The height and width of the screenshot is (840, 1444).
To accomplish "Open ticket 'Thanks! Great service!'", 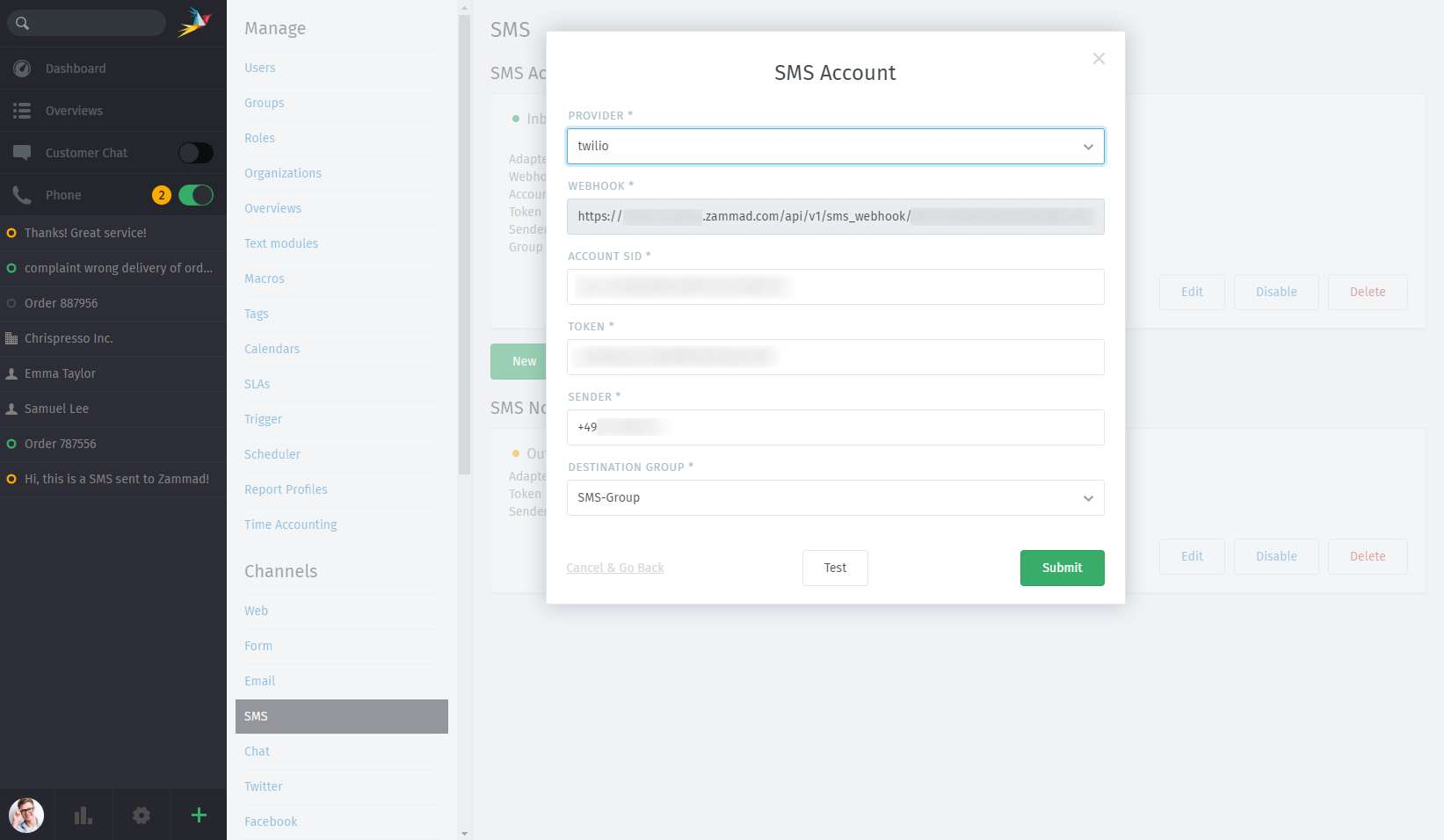I will coord(113,233).
